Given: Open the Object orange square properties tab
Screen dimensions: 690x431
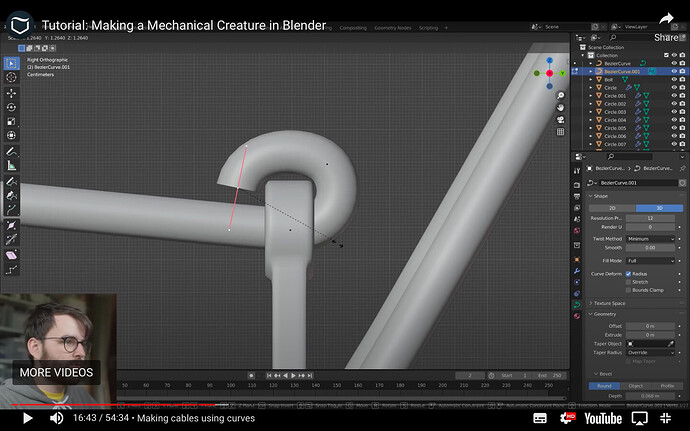Looking at the screenshot, I should [577, 260].
